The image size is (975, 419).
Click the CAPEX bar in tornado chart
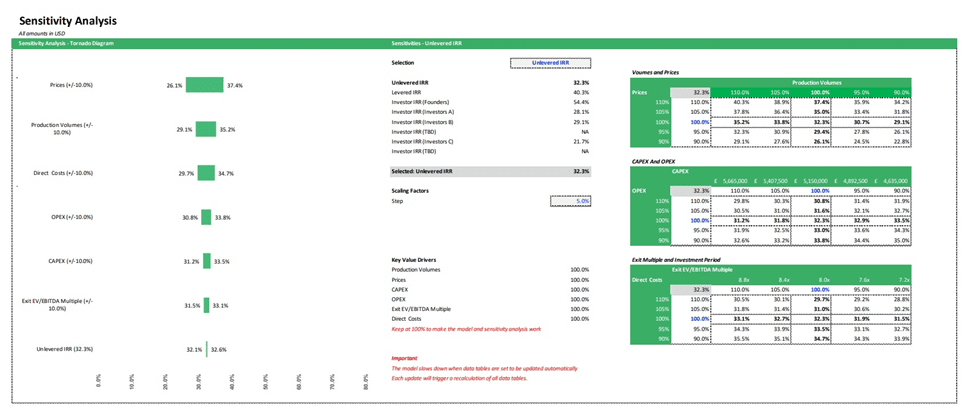(207, 261)
